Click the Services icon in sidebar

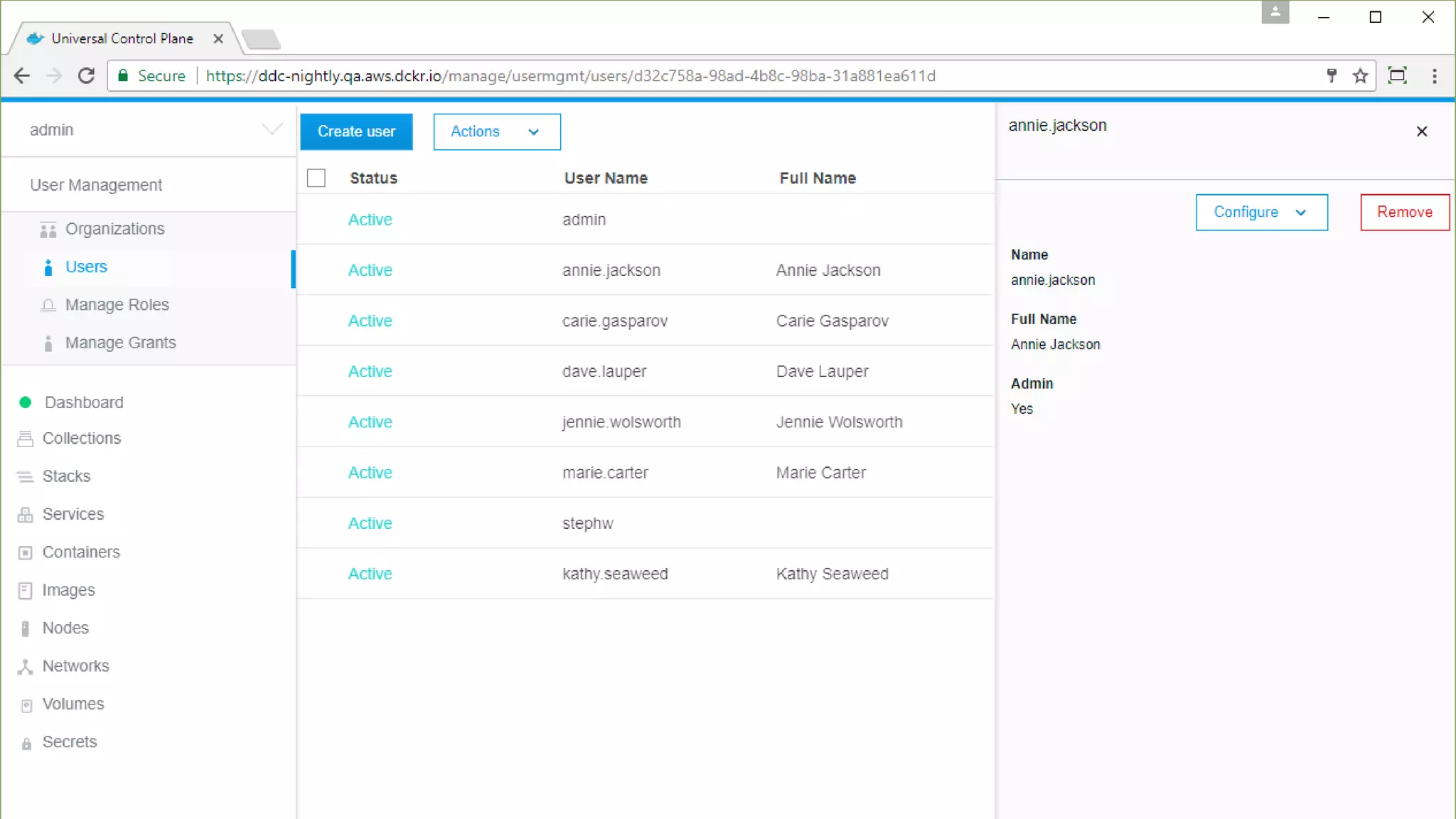coord(25,515)
